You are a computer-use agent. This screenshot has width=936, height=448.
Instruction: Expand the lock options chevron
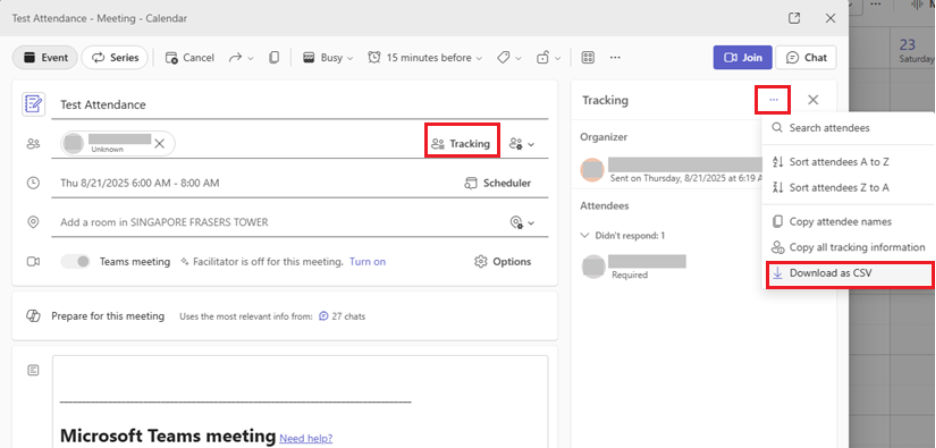[558, 59]
